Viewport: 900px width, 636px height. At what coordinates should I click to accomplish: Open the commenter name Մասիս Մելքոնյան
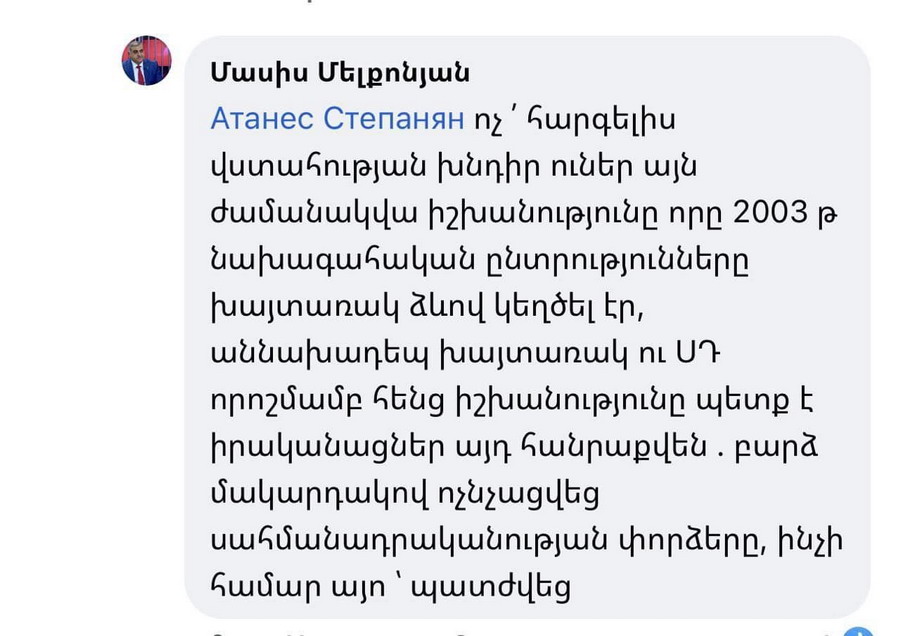340,73
